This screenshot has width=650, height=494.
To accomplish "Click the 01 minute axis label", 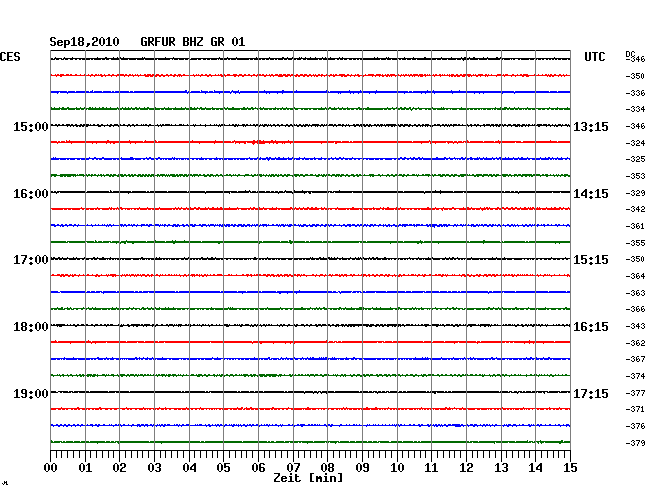I will pos(85,468).
